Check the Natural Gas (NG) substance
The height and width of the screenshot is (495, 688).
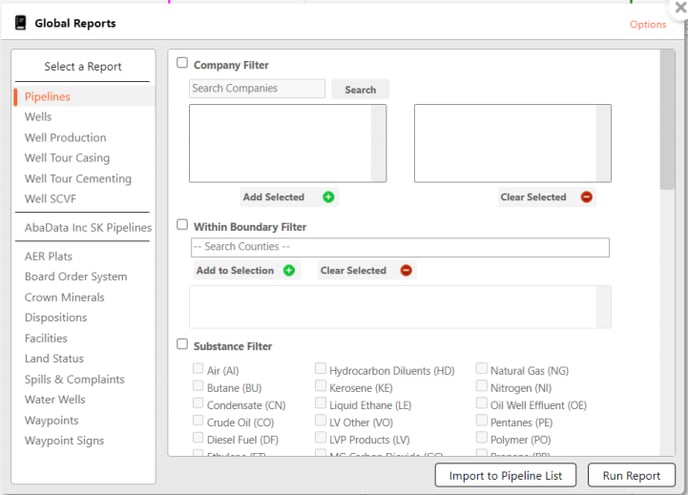[x=482, y=370]
